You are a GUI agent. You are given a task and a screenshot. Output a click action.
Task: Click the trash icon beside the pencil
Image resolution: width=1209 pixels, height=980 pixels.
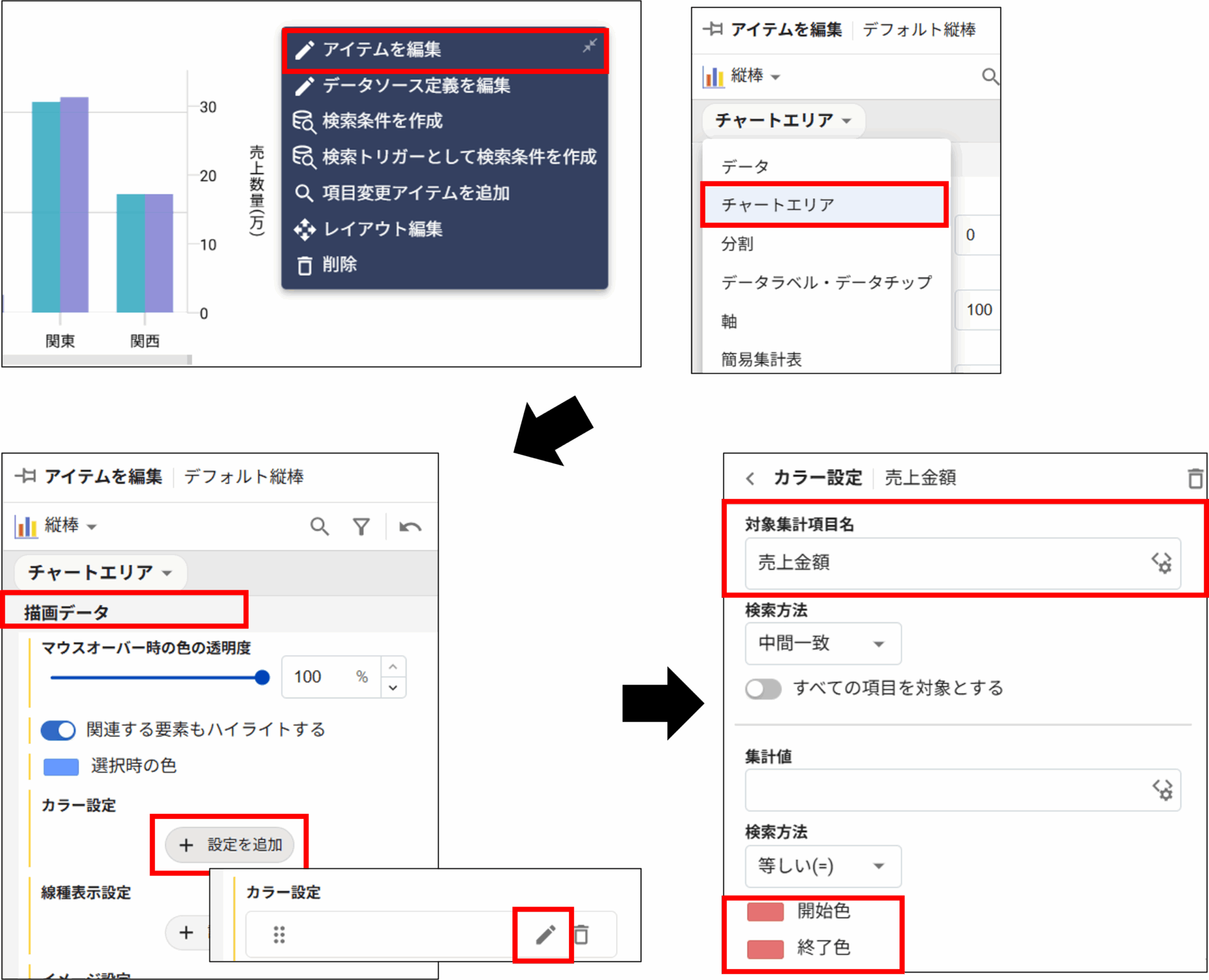point(582,934)
